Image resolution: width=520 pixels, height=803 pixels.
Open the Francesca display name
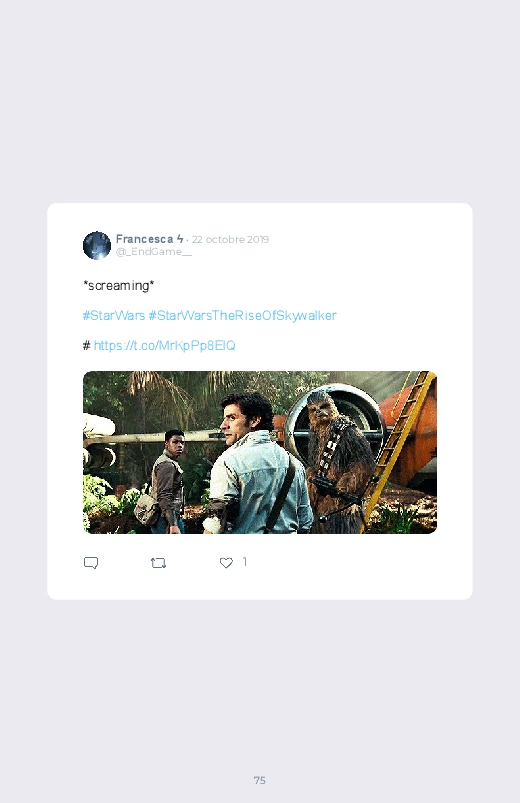click(x=144, y=239)
